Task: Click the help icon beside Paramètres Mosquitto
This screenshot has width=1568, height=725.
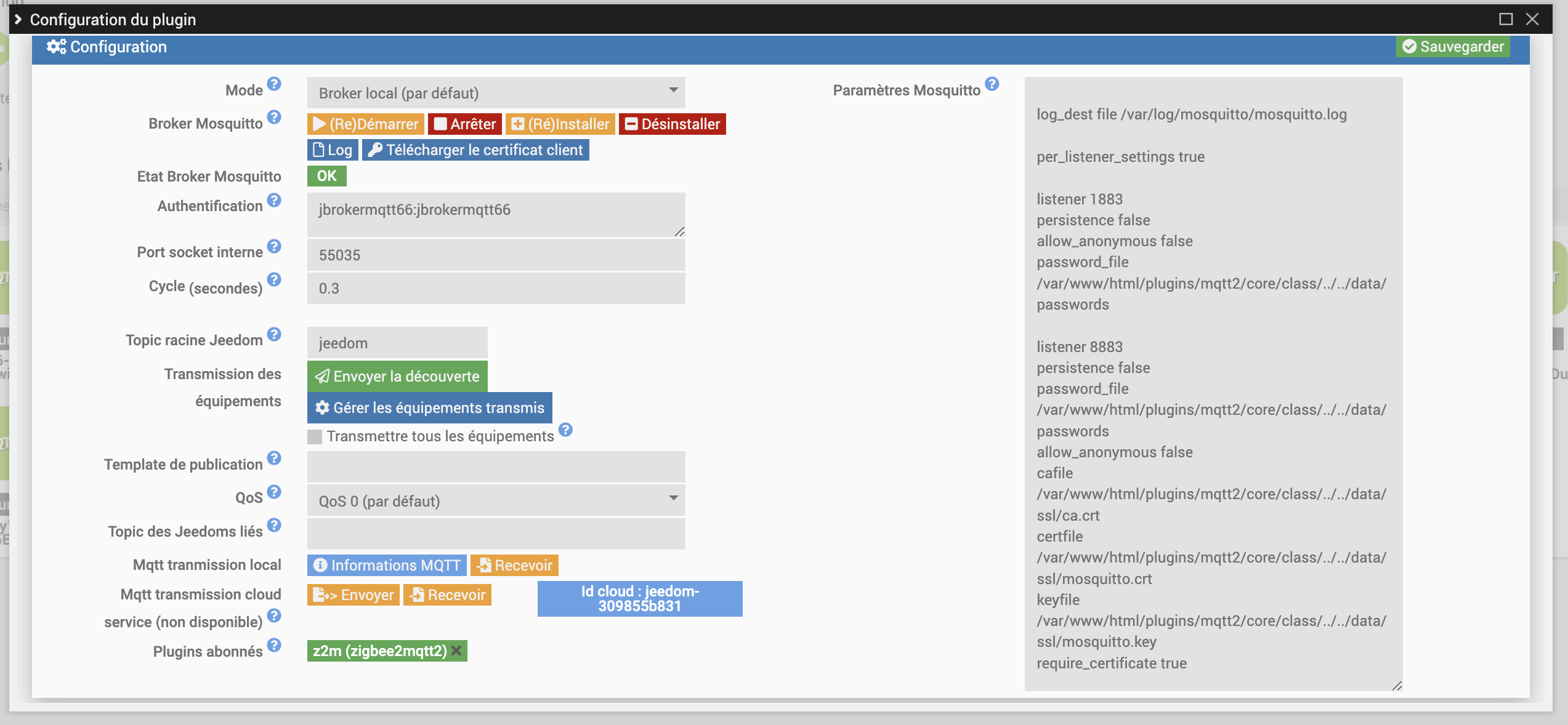Action: coord(992,84)
